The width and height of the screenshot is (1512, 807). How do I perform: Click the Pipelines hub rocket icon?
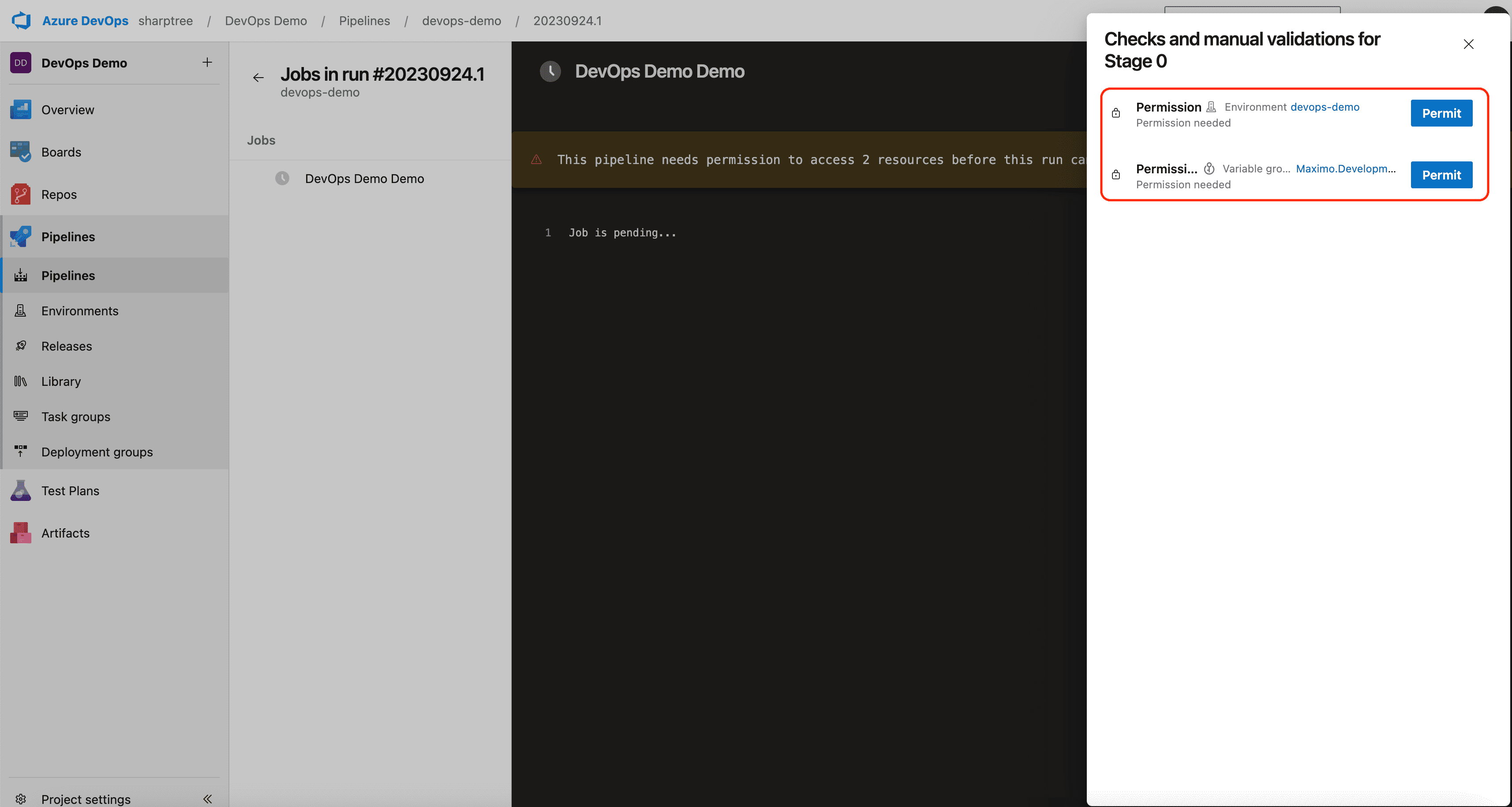(x=21, y=236)
